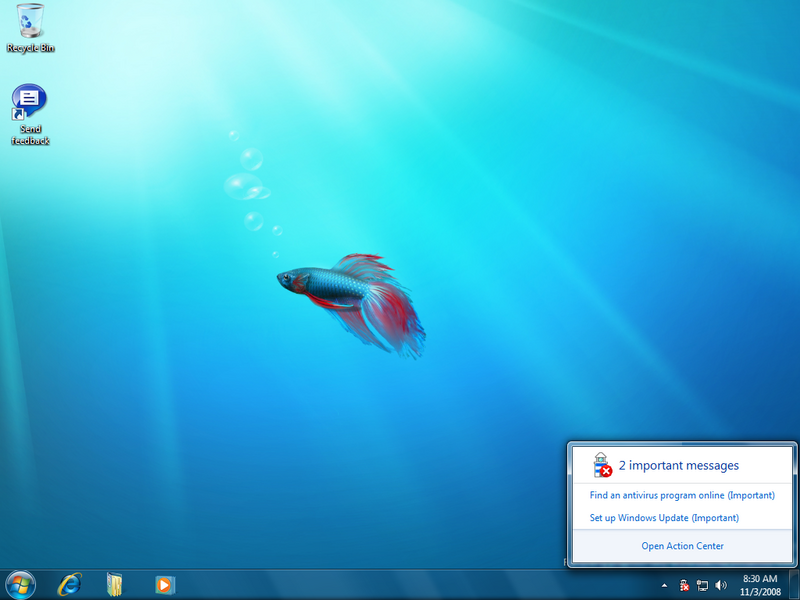Click the 2 important messages heading
The image size is (800, 600).
678,465
